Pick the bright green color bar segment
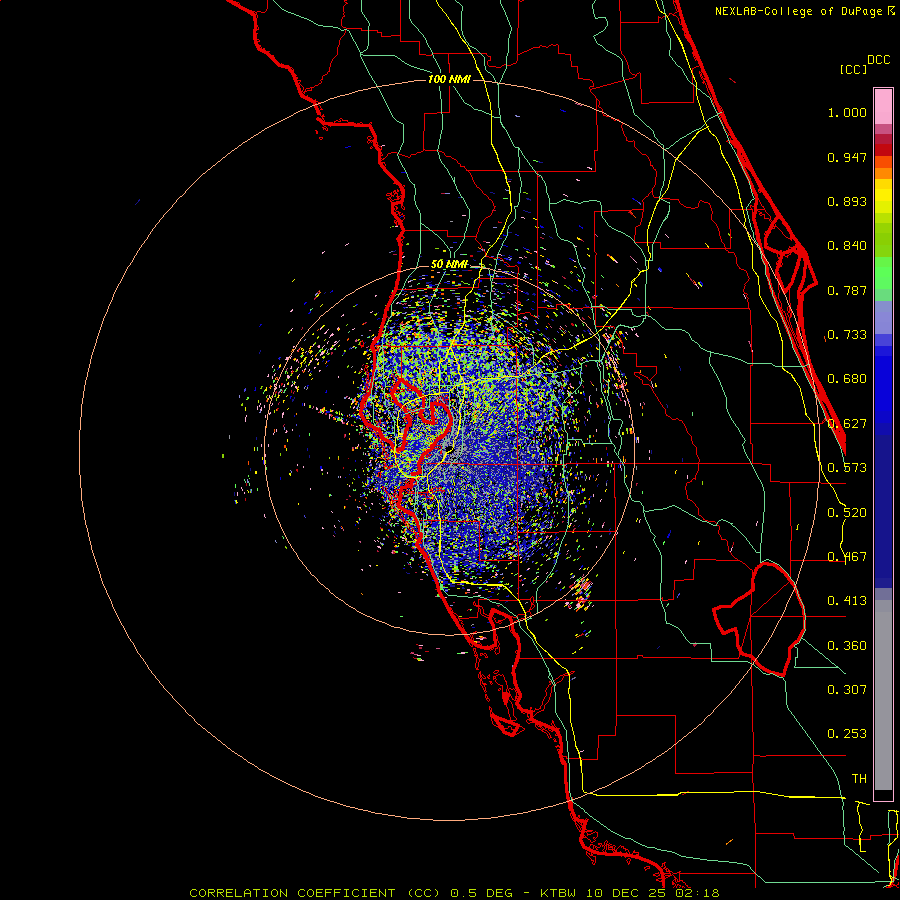900x900 pixels. click(x=883, y=273)
